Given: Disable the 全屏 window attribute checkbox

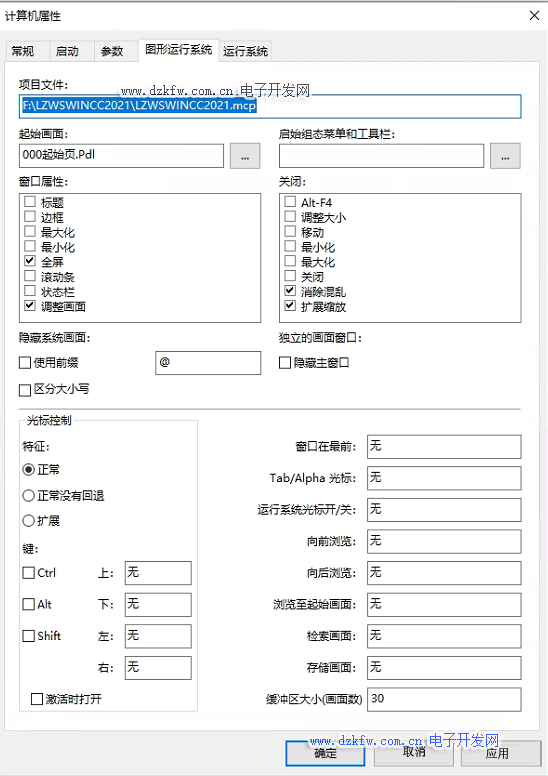Looking at the screenshot, I should [x=30, y=261].
